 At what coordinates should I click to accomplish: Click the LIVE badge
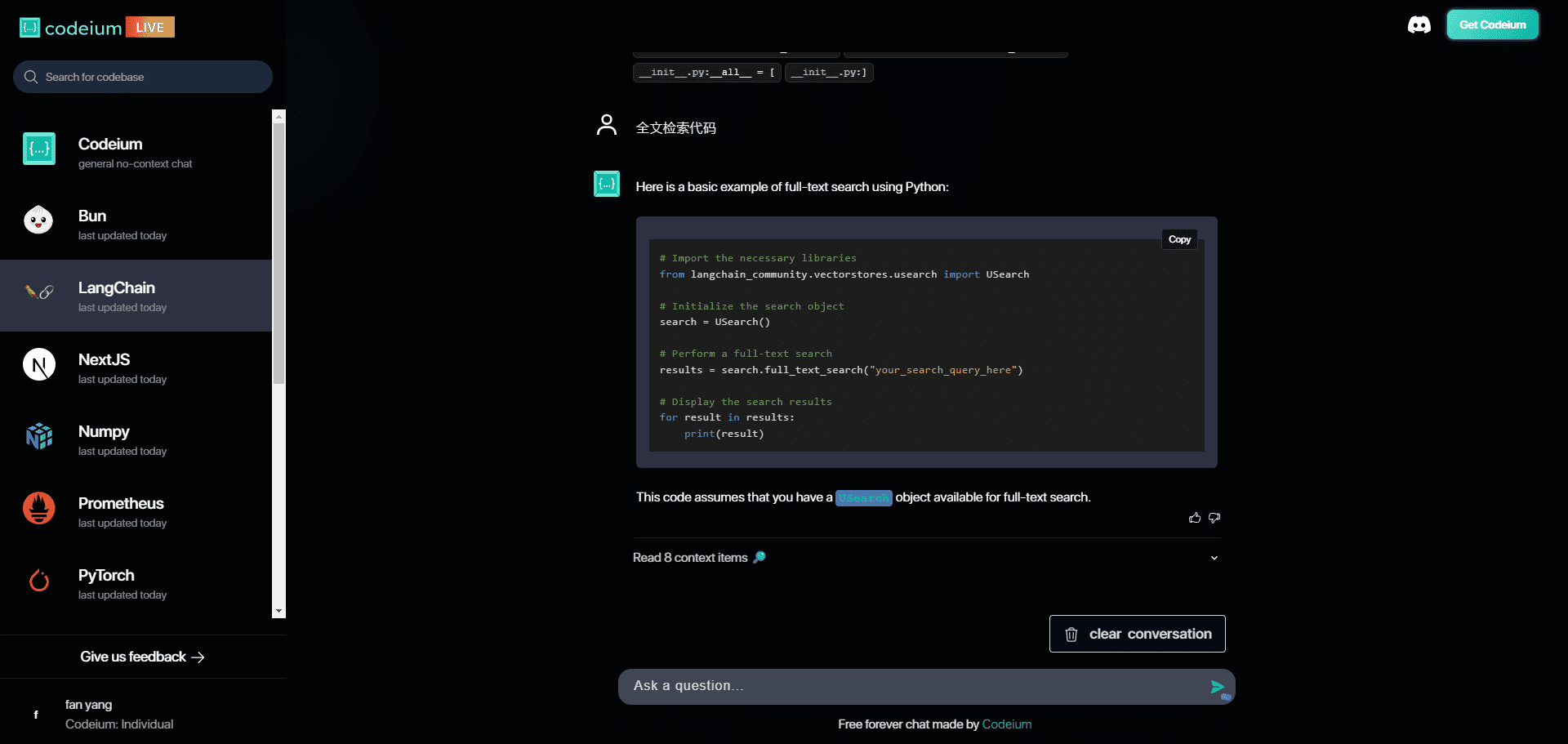(x=150, y=27)
